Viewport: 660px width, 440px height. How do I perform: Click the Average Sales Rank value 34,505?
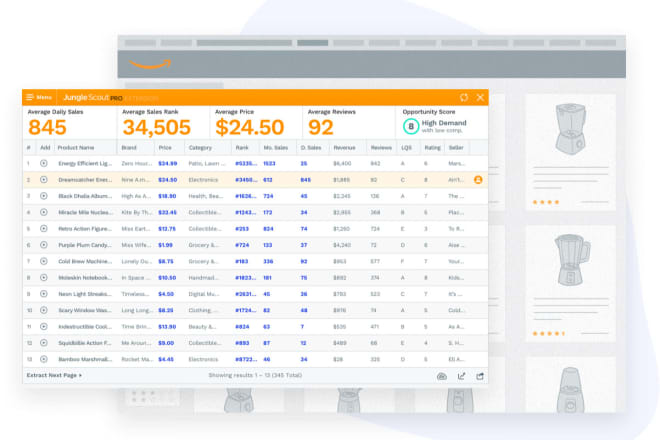click(157, 127)
